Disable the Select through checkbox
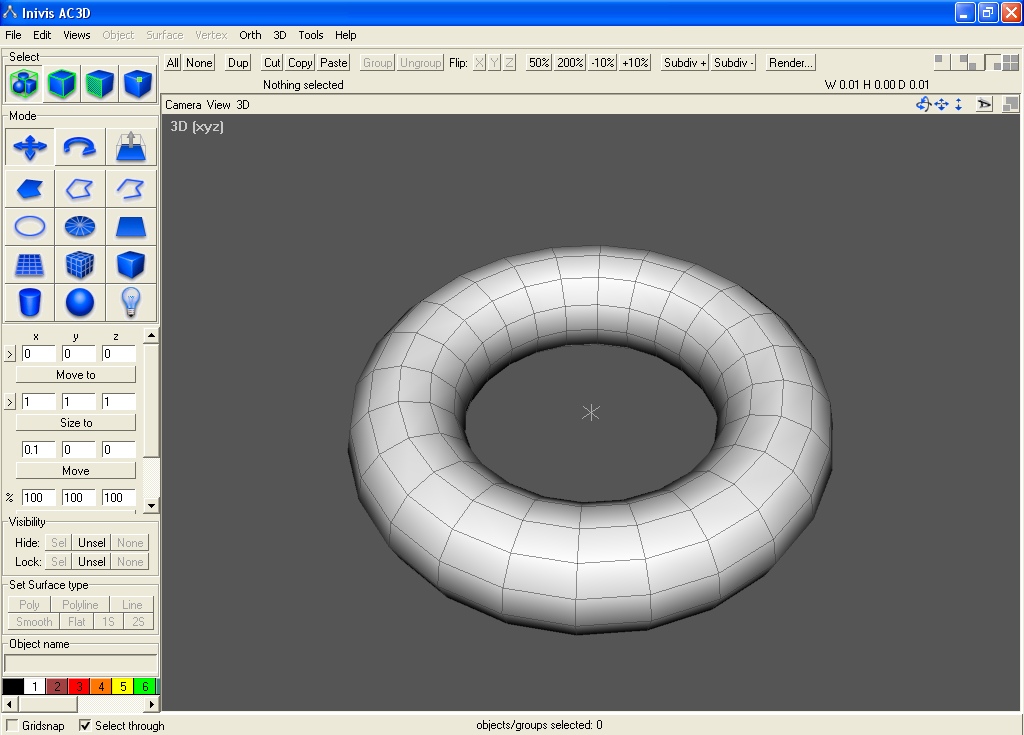1024x735 pixels. (84, 725)
